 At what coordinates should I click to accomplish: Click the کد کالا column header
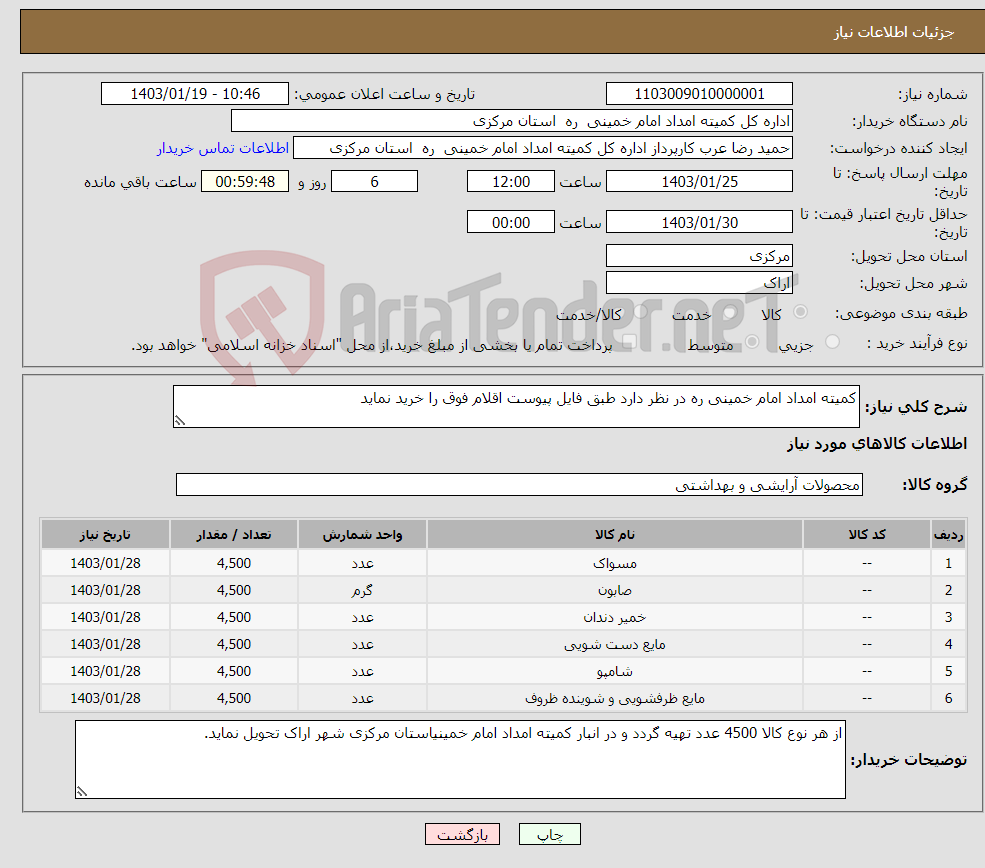[867, 534]
